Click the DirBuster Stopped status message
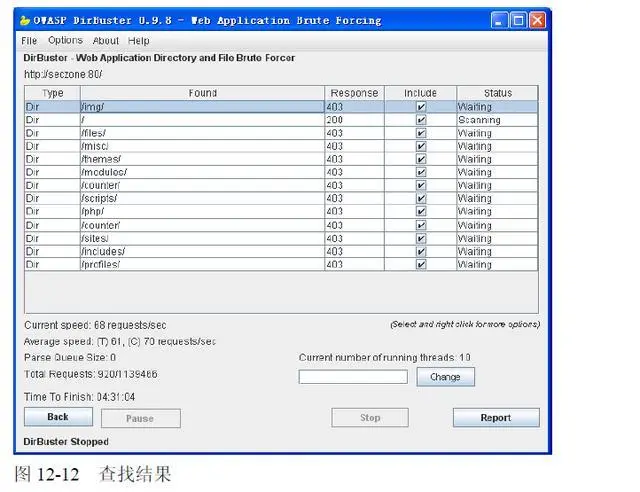The image size is (640, 492). click(66, 442)
